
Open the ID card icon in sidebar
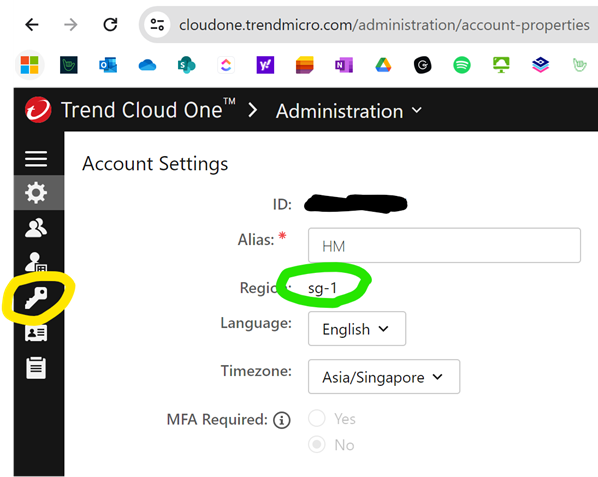(36, 333)
